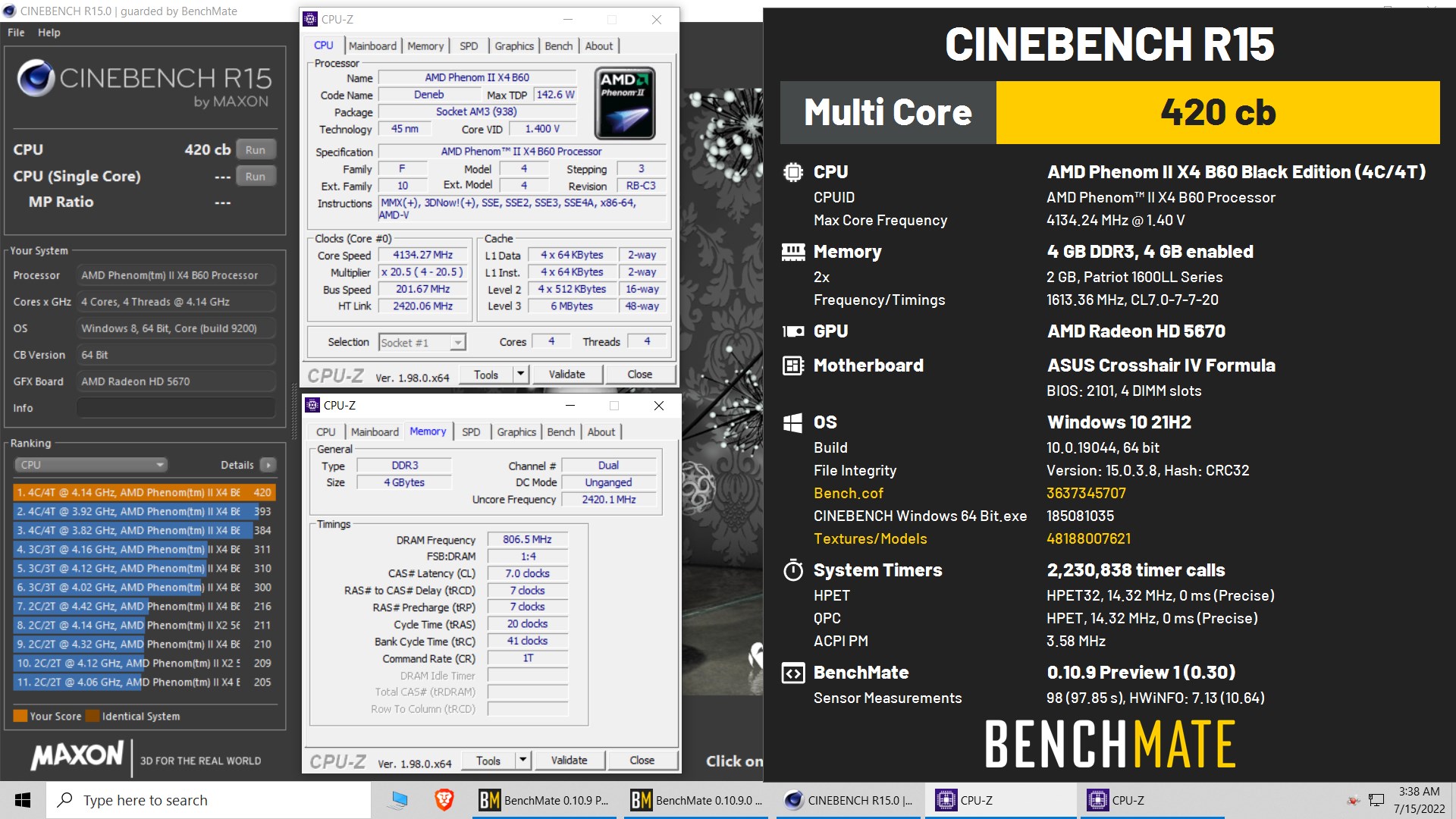This screenshot has width=1456, height=819.
Task: Switch to CINEBENCH R15.0 taskbar item
Action: pyautogui.click(x=849, y=800)
